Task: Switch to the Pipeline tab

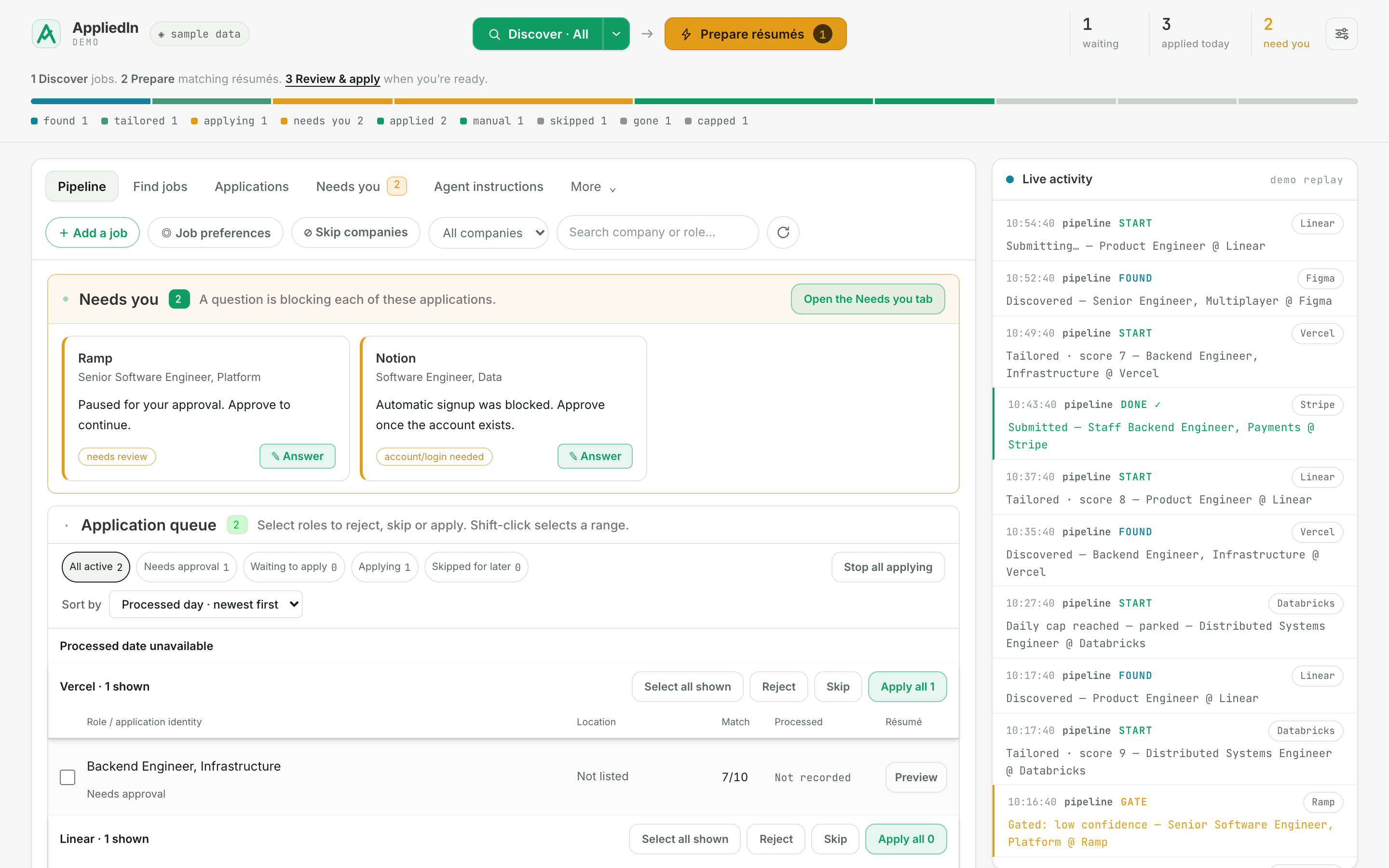Action: pos(82,187)
